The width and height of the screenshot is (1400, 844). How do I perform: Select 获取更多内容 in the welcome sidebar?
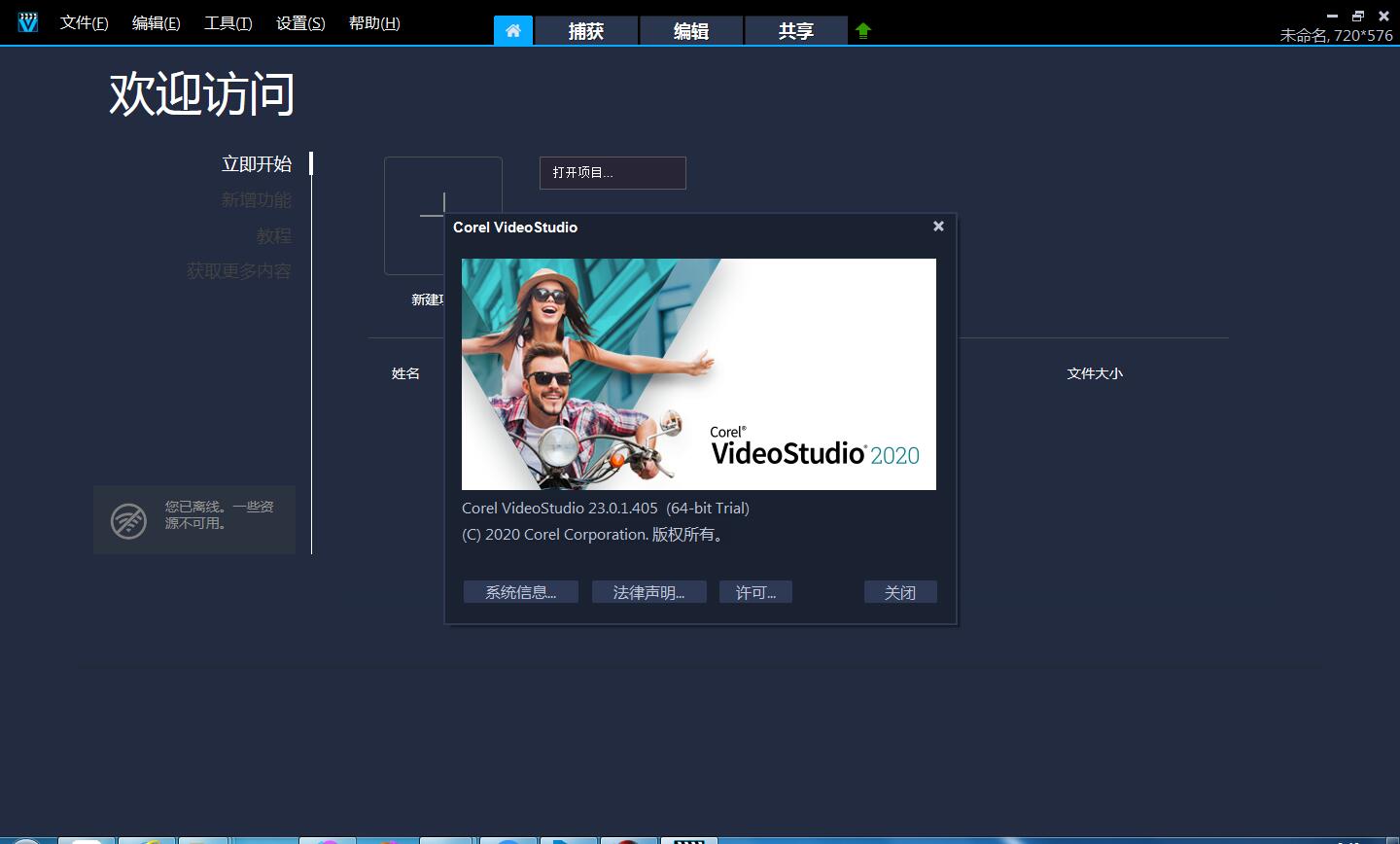239,270
